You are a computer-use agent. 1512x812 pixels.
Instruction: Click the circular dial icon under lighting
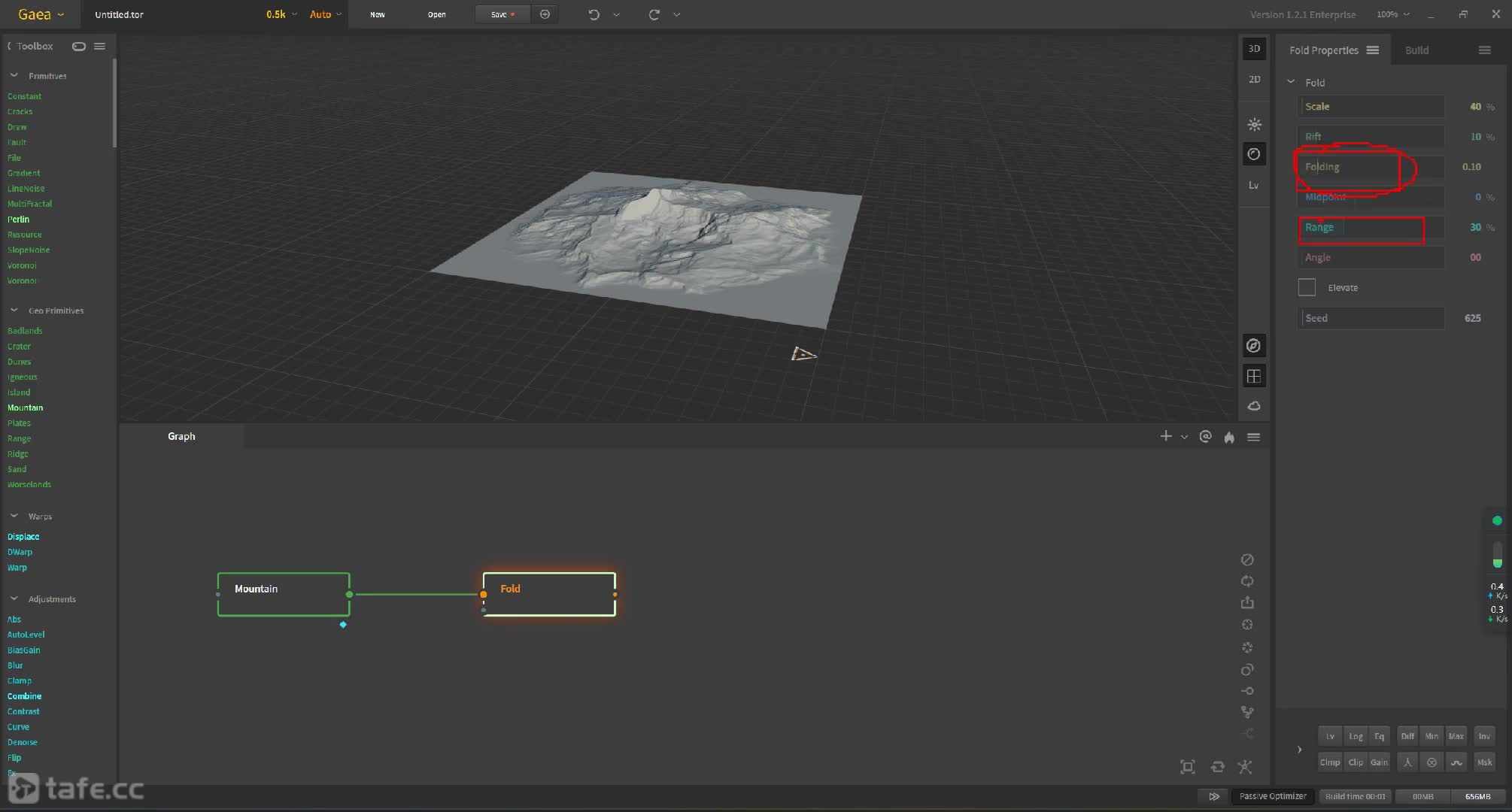1254,154
